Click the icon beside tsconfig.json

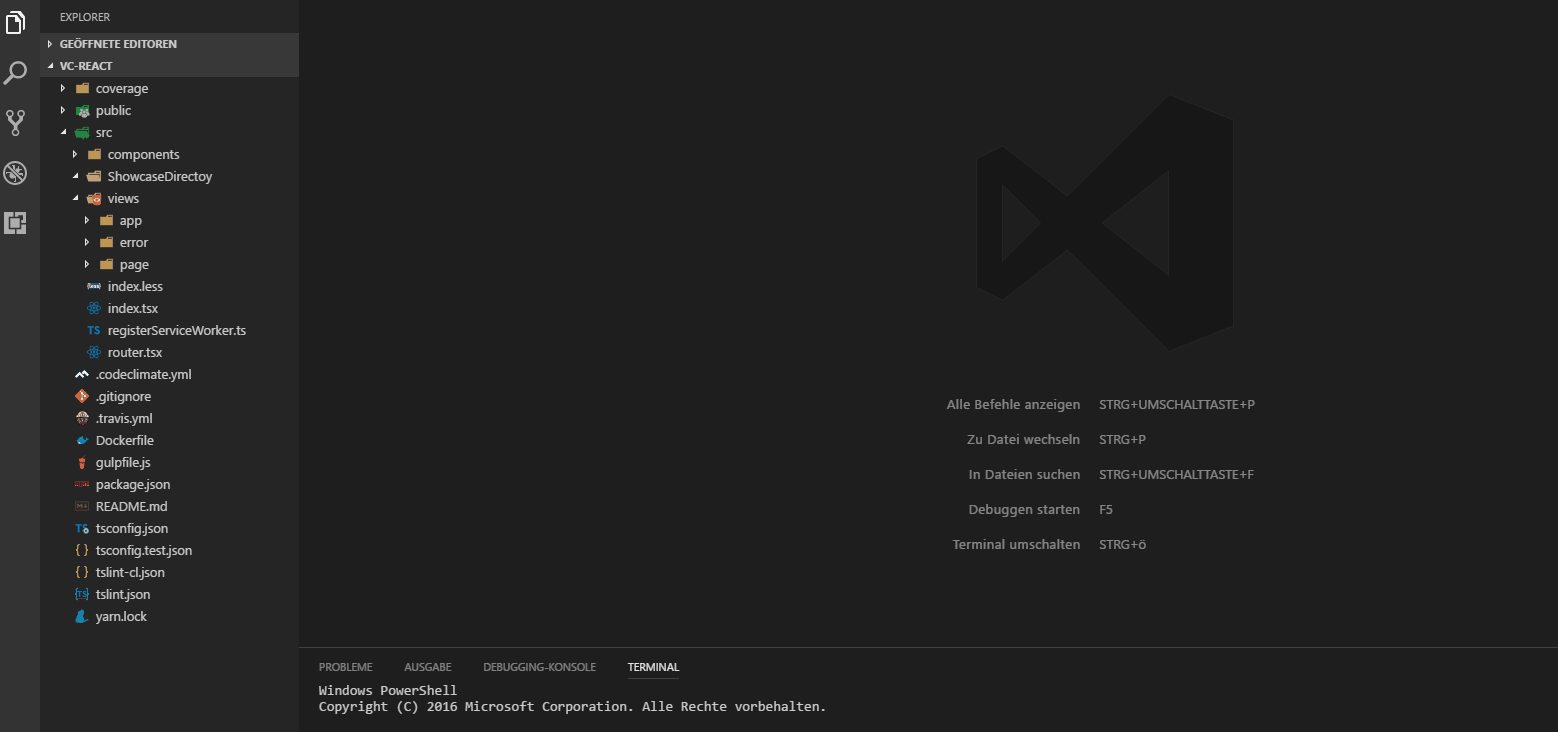click(82, 528)
